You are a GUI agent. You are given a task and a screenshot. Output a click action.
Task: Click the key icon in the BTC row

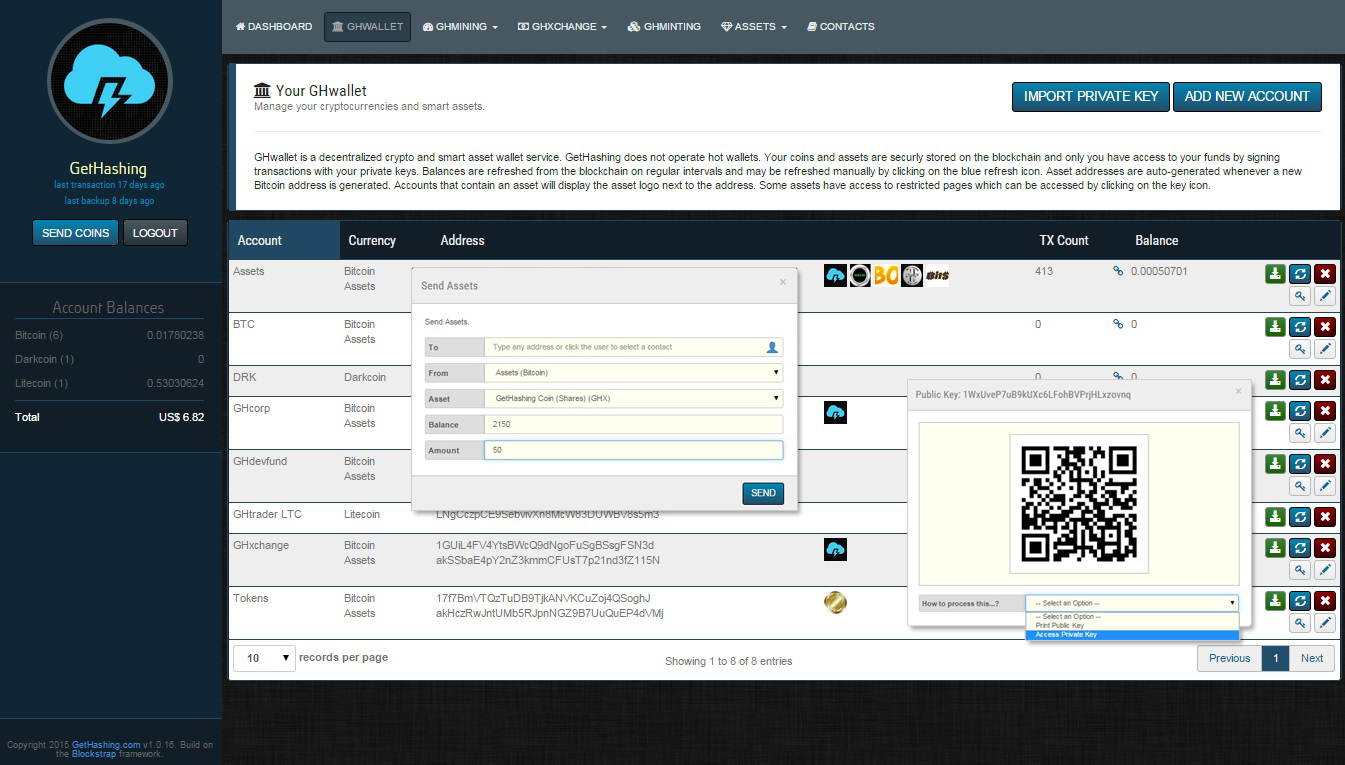pyautogui.click(x=1300, y=349)
